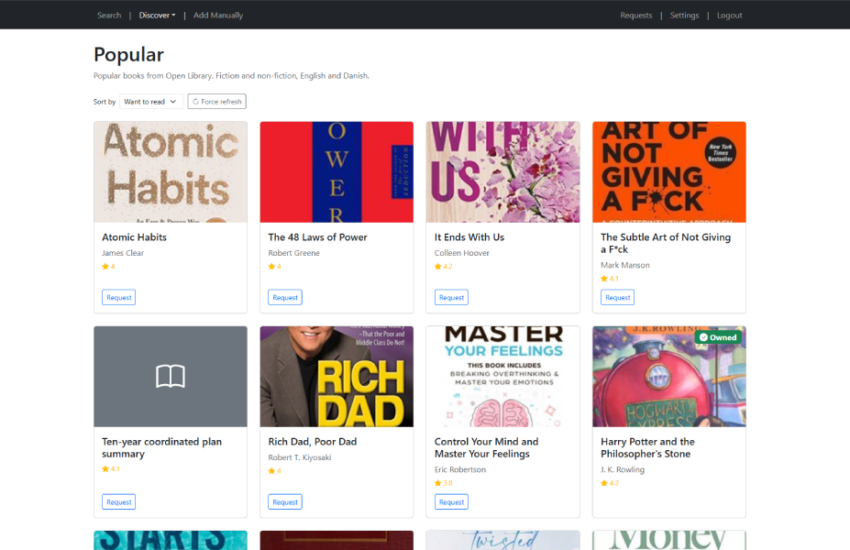Click the placeholder book icon for Ten-year plan
Viewport: 850px width, 550px height.
click(170, 376)
